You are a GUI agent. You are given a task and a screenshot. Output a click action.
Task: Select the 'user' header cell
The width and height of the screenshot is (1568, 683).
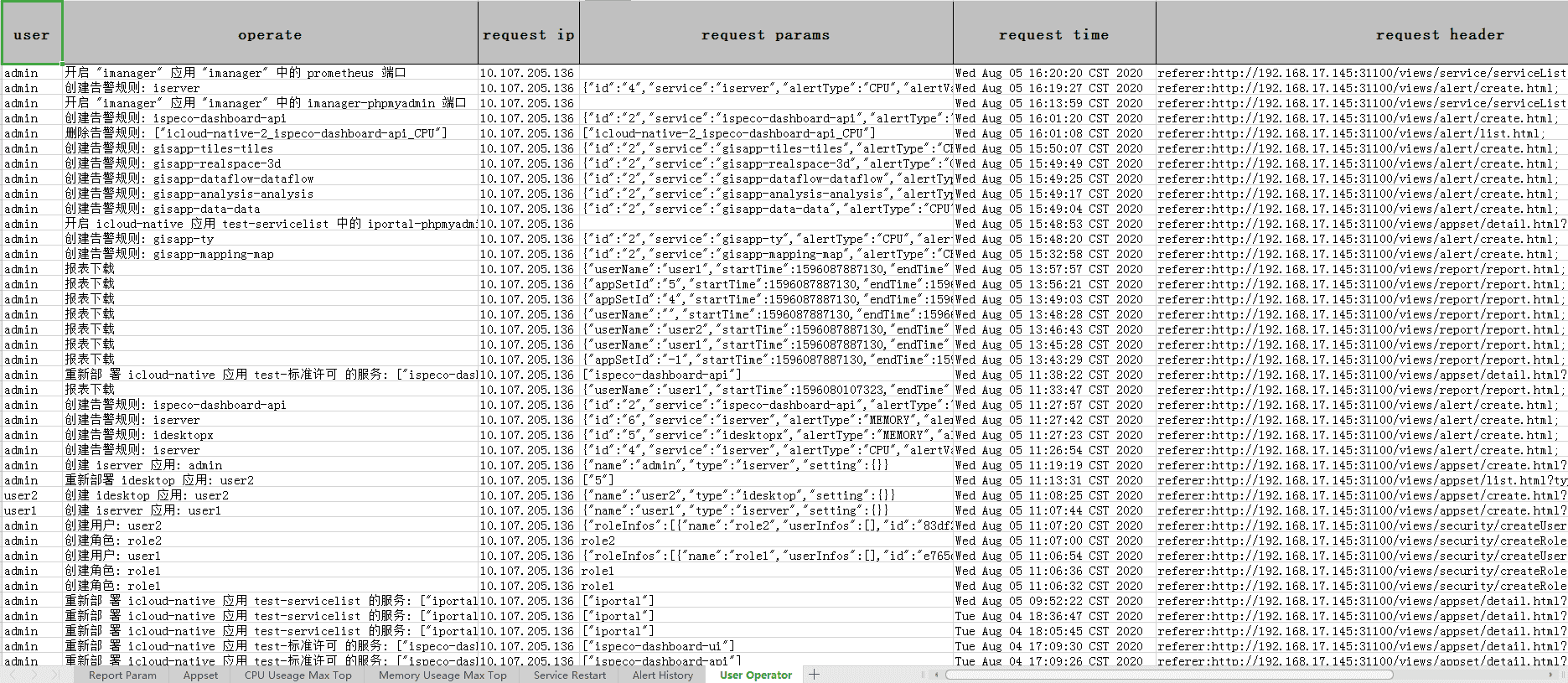point(32,34)
